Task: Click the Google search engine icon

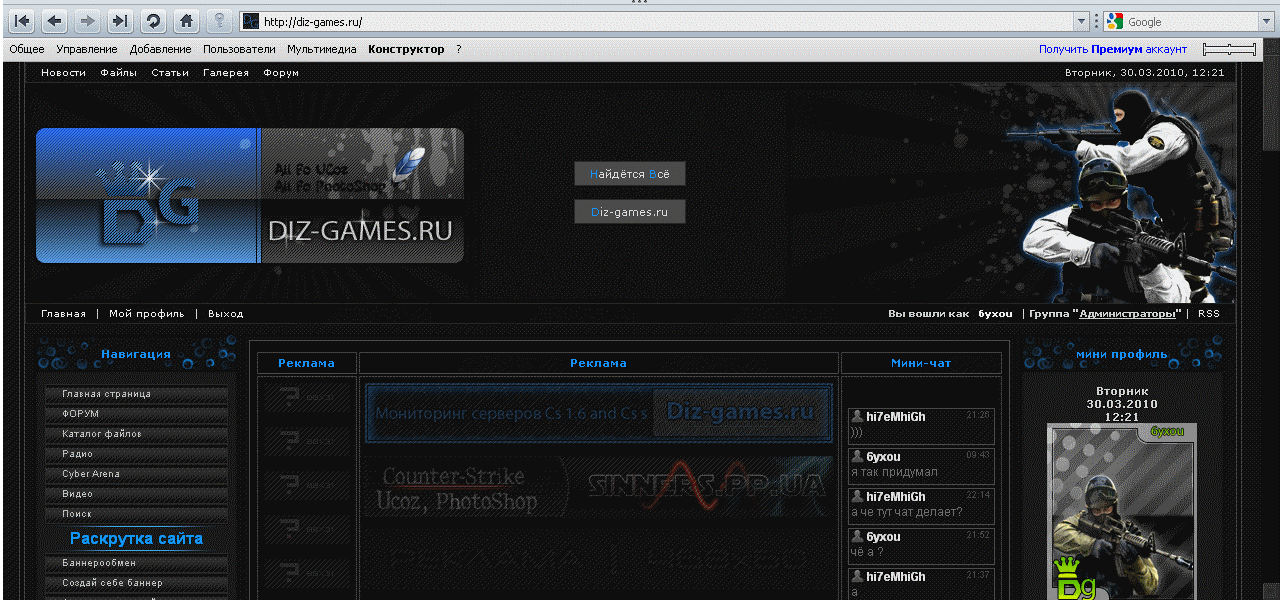Action: tap(1115, 21)
